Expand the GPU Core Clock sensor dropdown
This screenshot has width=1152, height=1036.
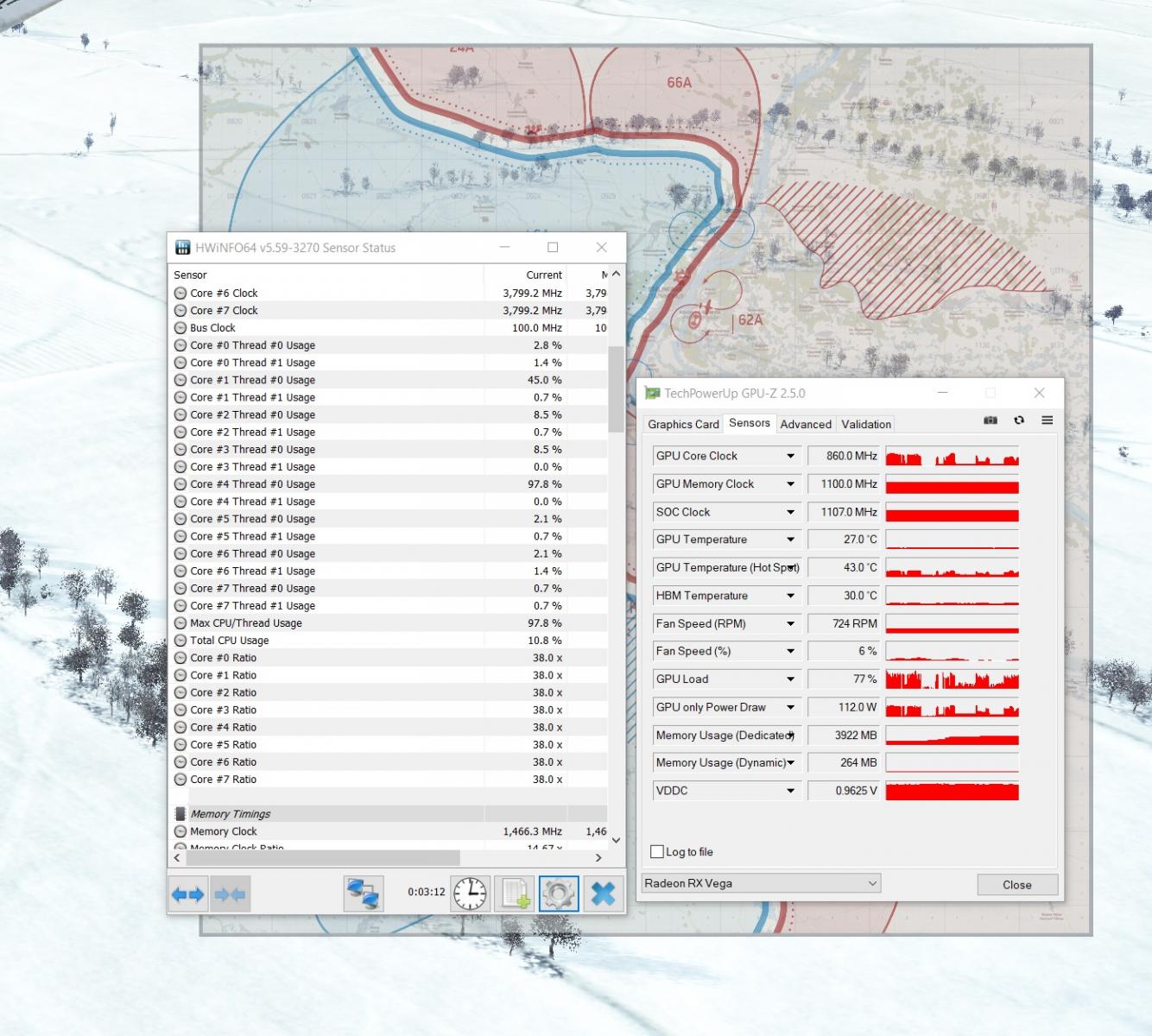[790, 456]
